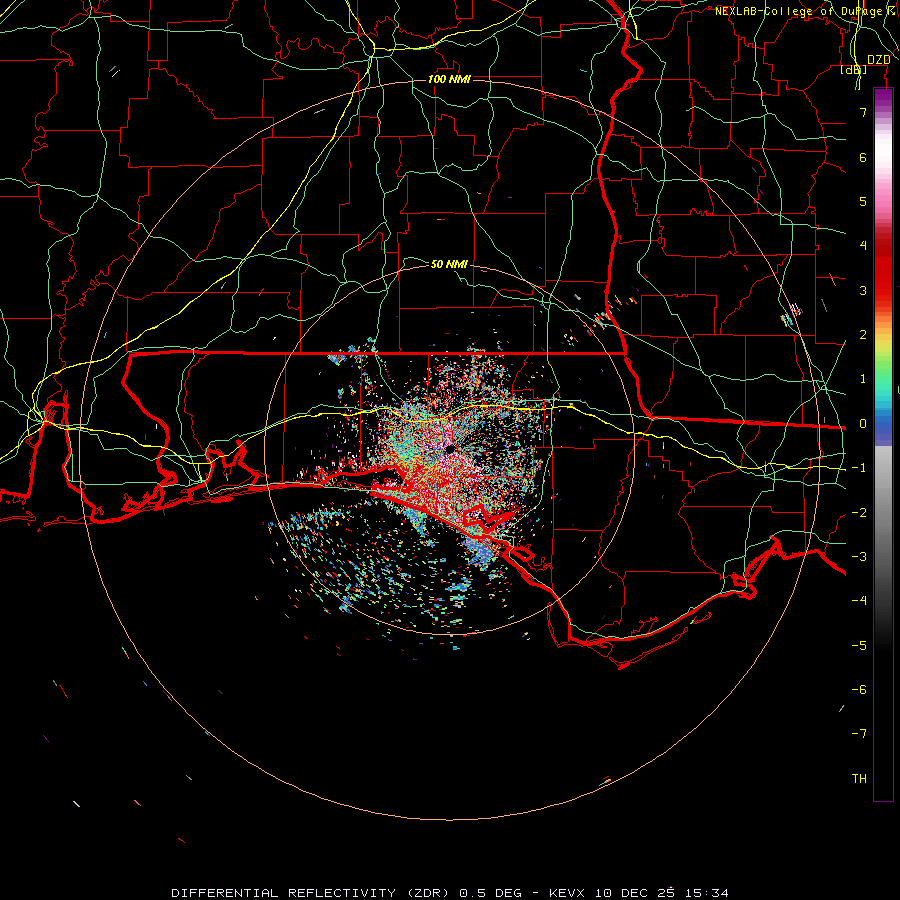Viewport: 900px width, 900px height.
Task: Click the '[dB]' unit label
Action: tap(854, 69)
